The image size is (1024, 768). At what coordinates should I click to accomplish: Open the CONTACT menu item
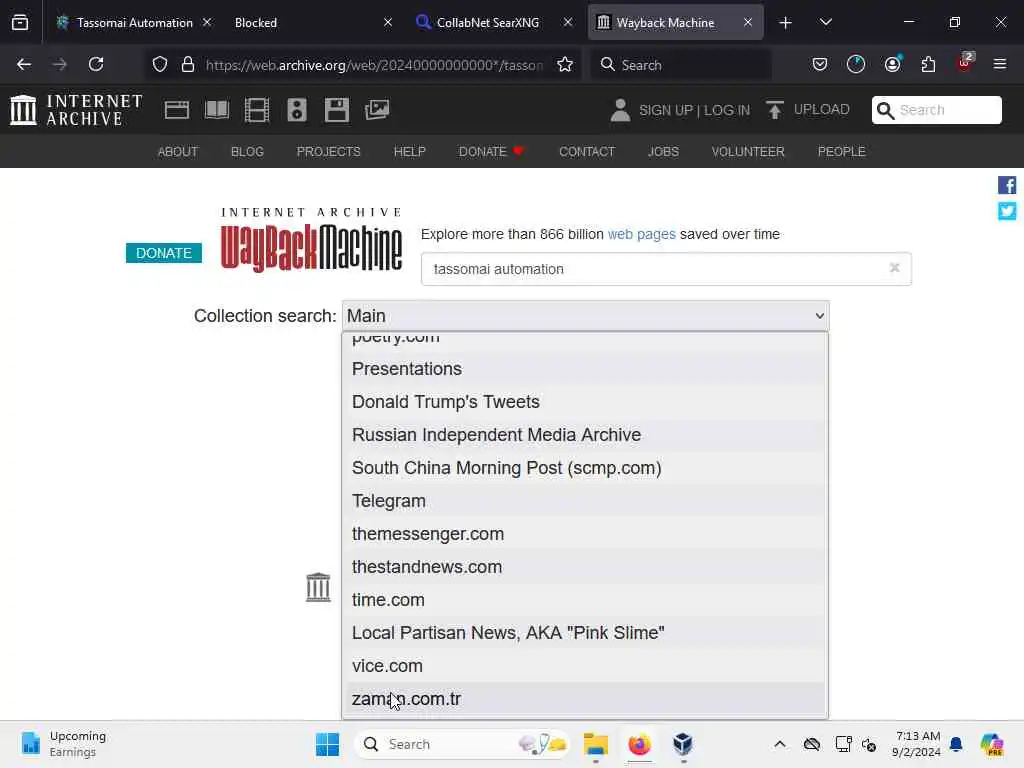tap(586, 152)
